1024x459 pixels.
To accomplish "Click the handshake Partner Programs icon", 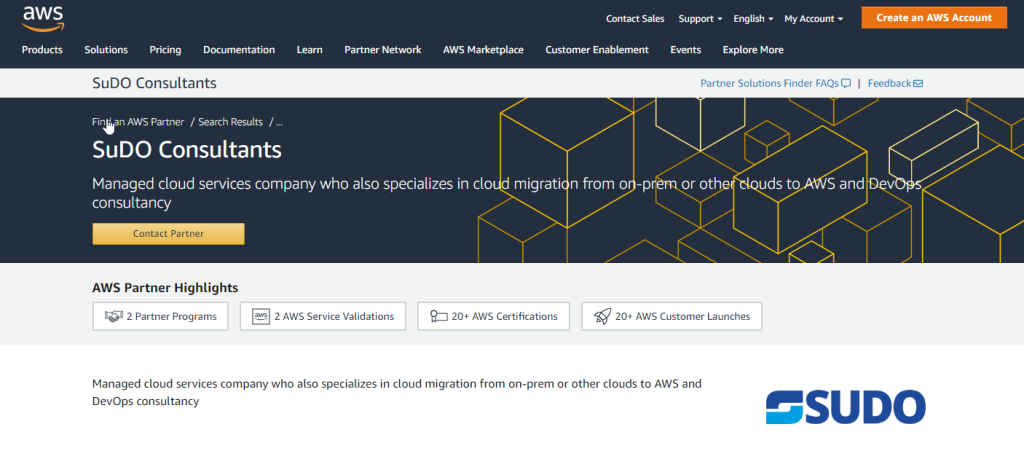I will [114, 317].
